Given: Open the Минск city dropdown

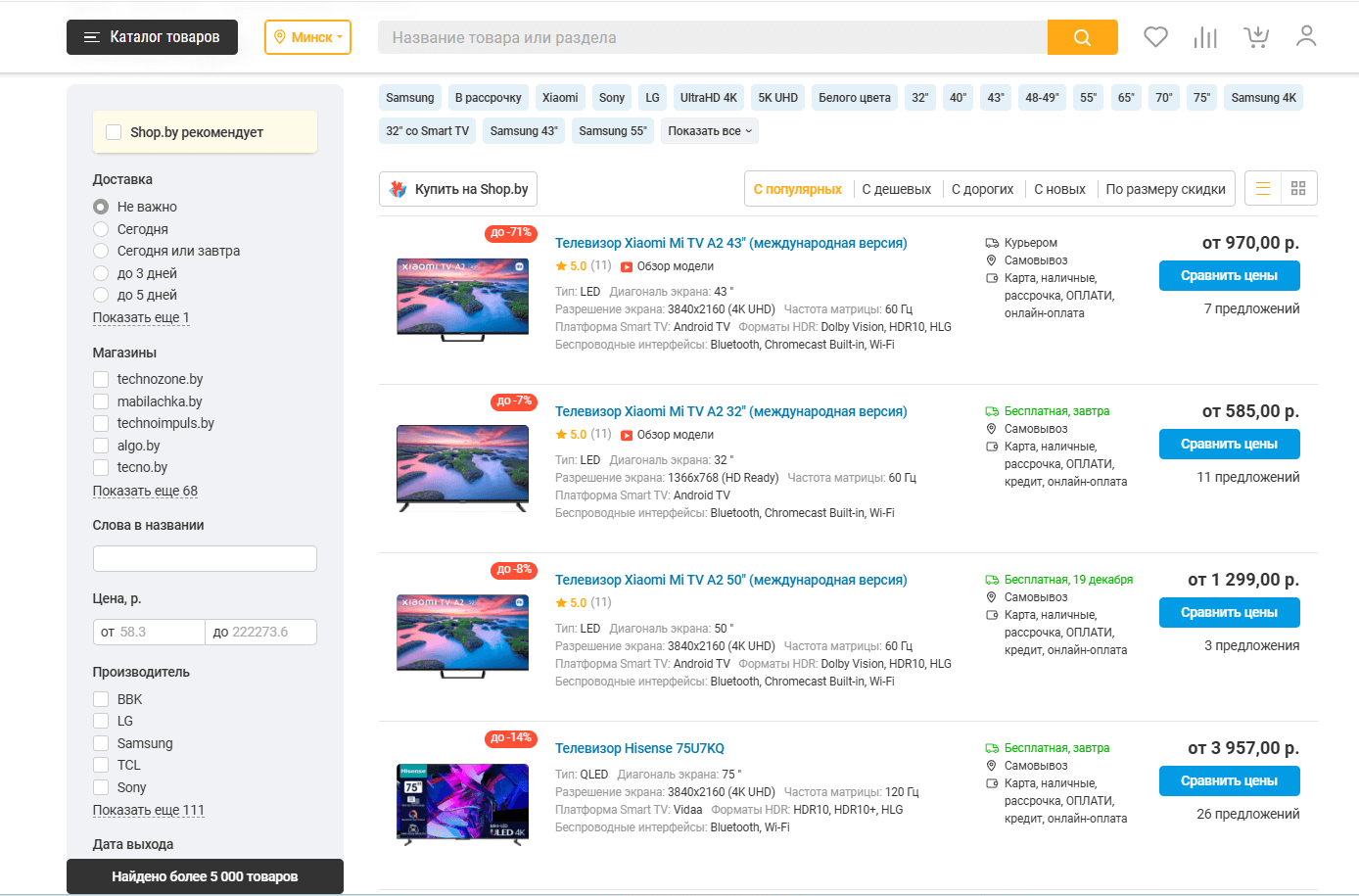Looking at the screenshot, I should [x=307, y=37].
